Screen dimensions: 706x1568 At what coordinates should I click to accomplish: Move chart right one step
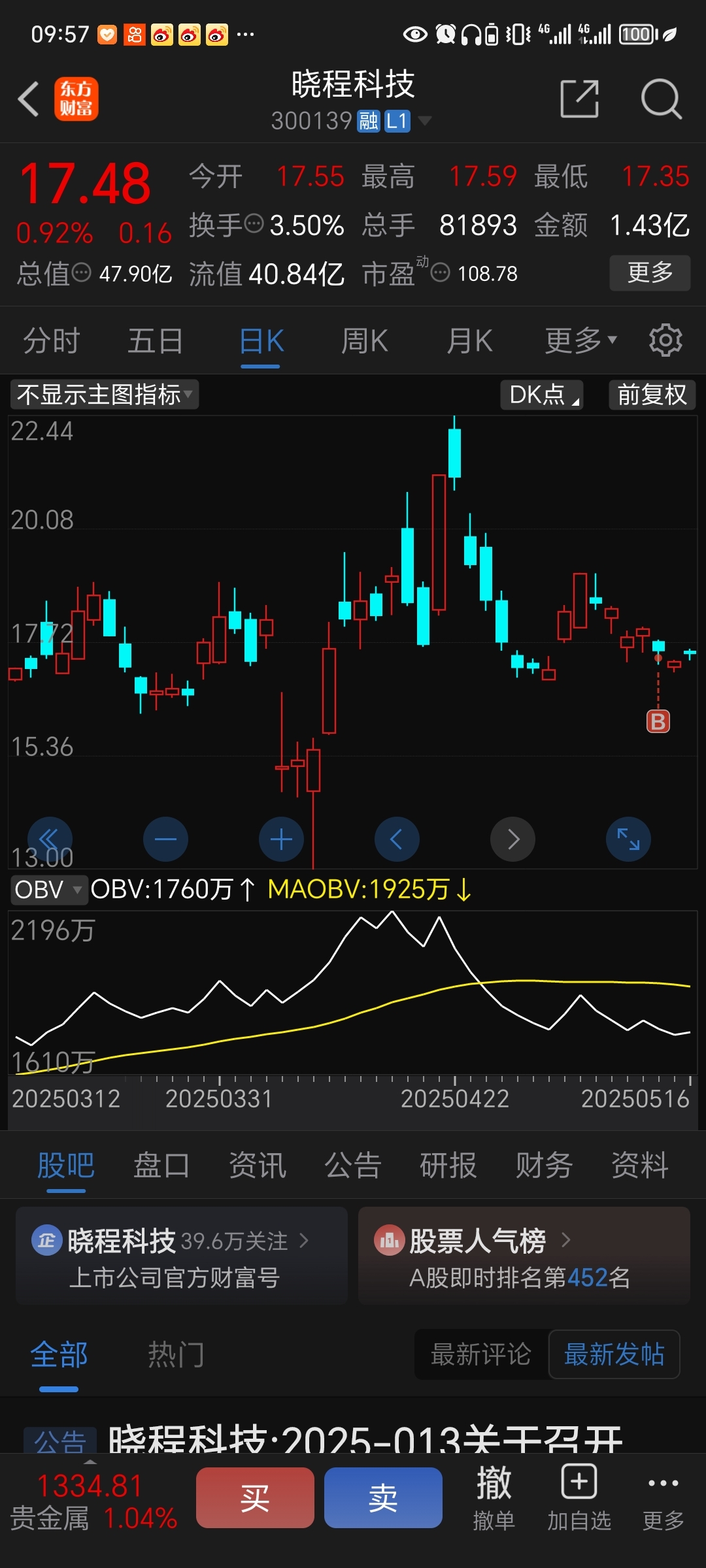coord(513,839)
